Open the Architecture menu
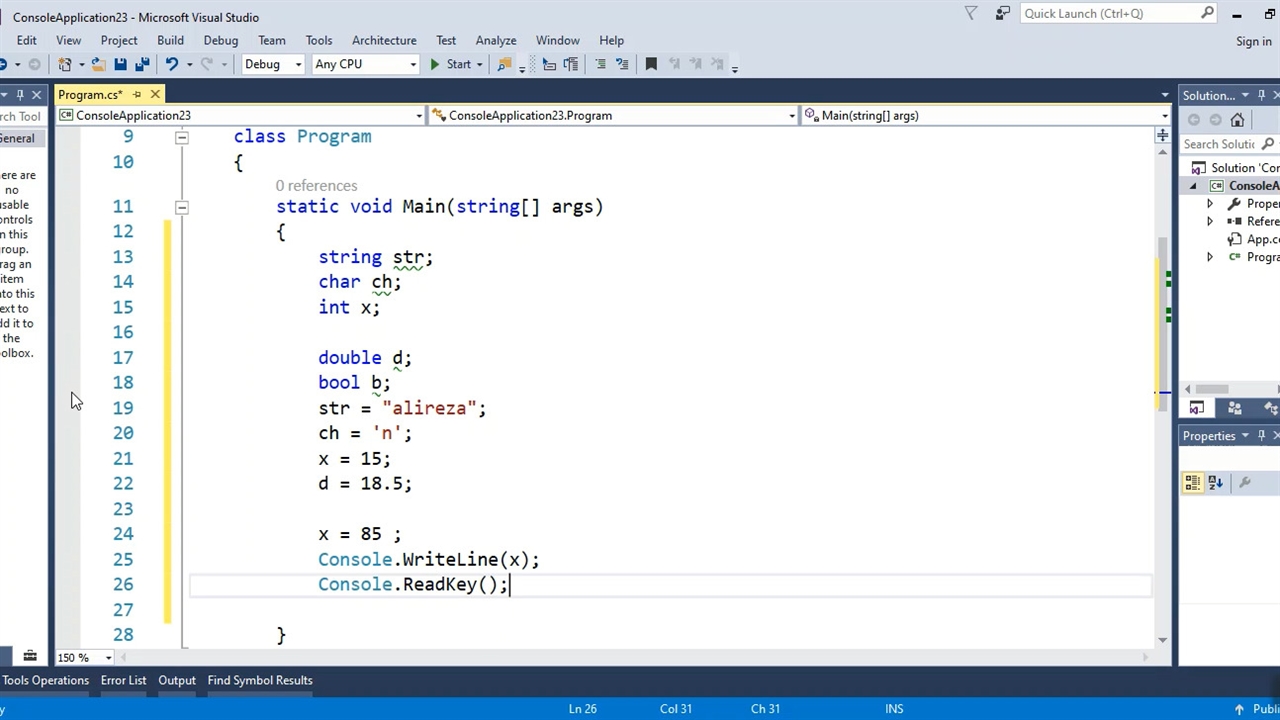The width and height of the screenshot is (1280, 720). pos(384,40)
